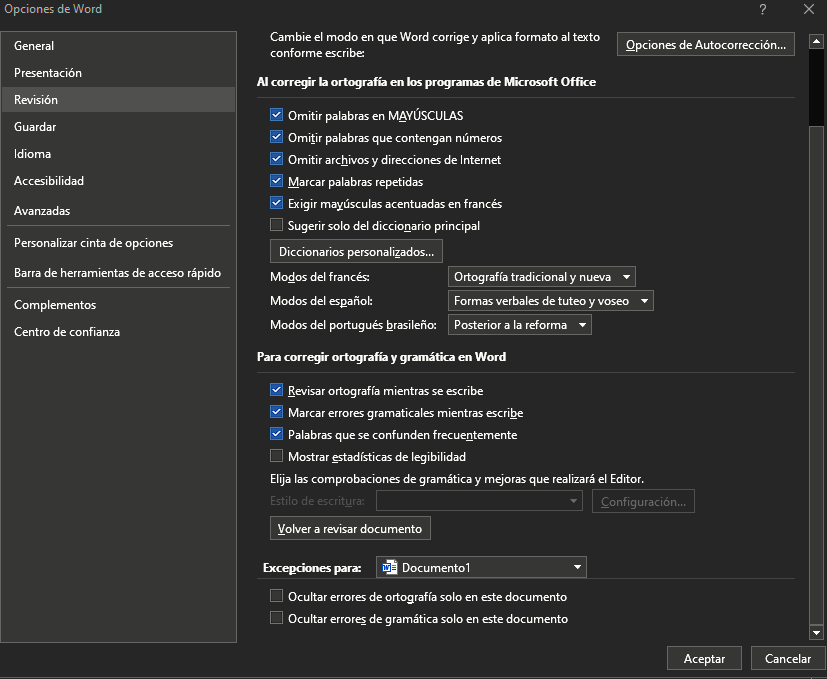Image resolution: width=827 pixels, height=679 pixels.
Task: Open the Guardar options page
Action: coord(119,127)
